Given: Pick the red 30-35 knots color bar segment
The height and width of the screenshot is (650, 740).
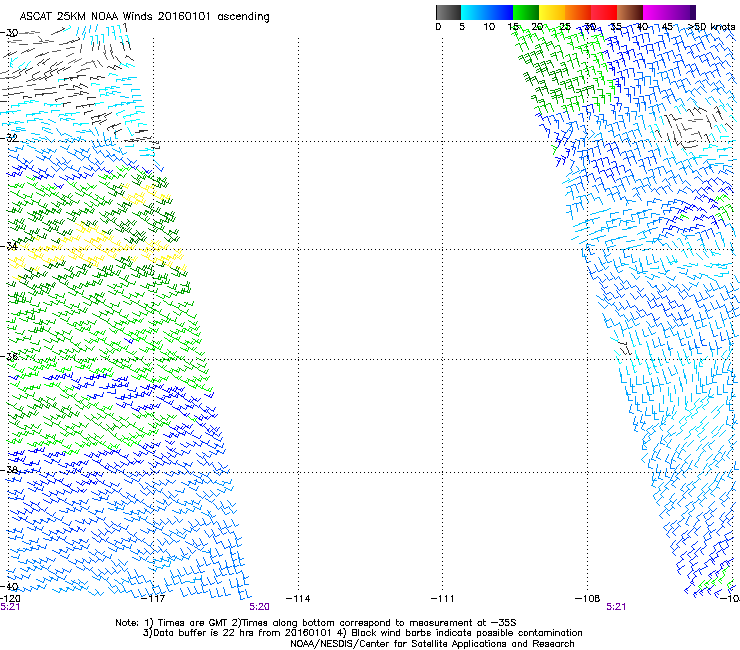Looking at the screenshot, I should click(604, 12).
